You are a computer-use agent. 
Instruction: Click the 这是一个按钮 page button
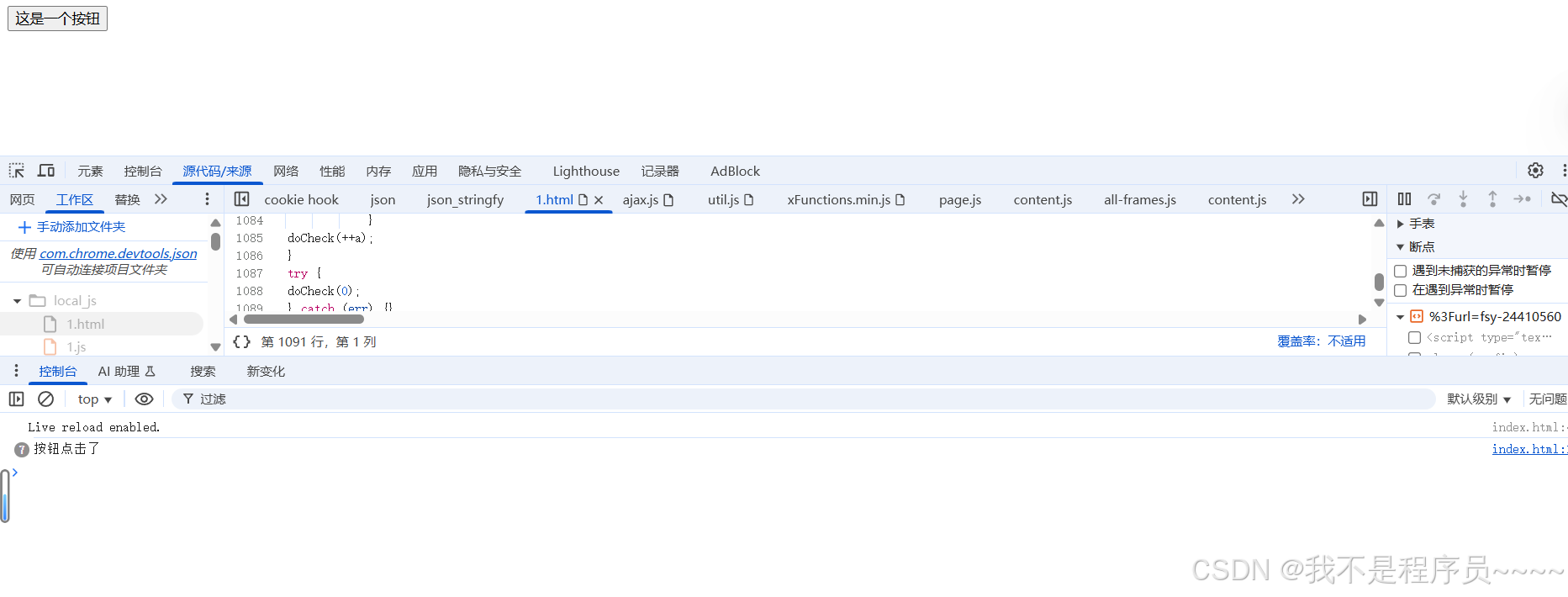(57, 18)
